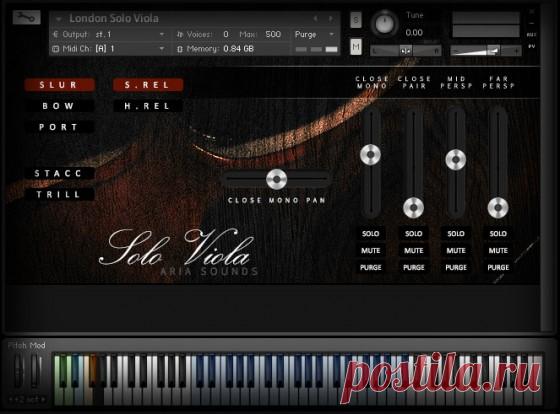This screenshot has height=414, width=560.
Task: Open the Purge dropdown menu
Action: (x=314, y=35)
